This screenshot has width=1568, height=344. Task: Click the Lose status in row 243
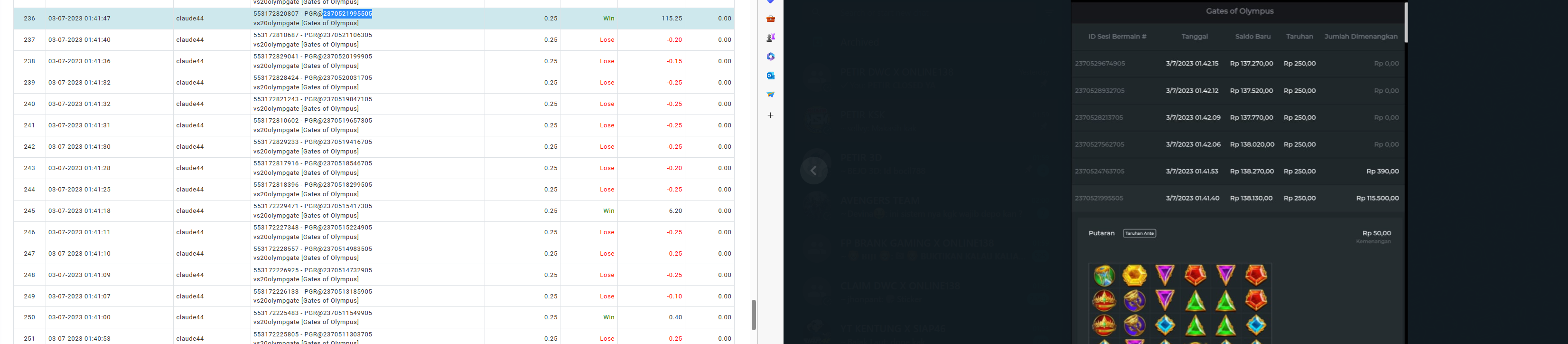click(607, 168)
